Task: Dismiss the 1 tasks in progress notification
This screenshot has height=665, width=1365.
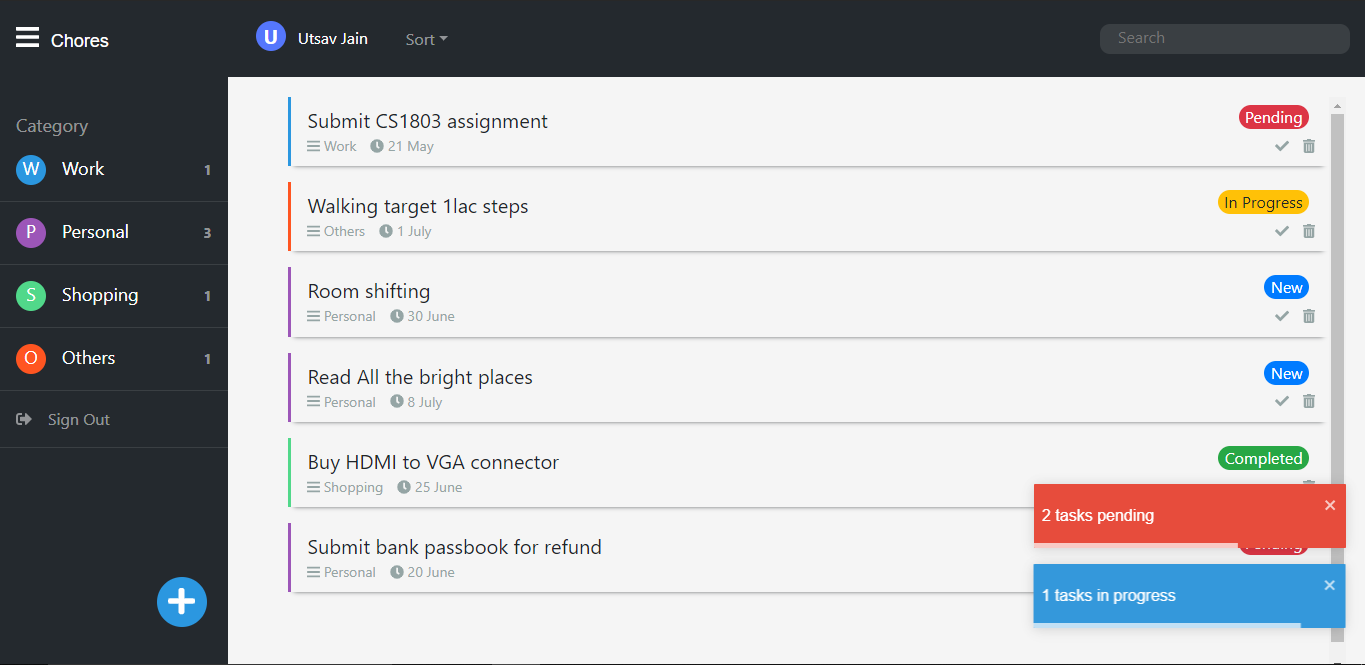Action: point(1329,585)
